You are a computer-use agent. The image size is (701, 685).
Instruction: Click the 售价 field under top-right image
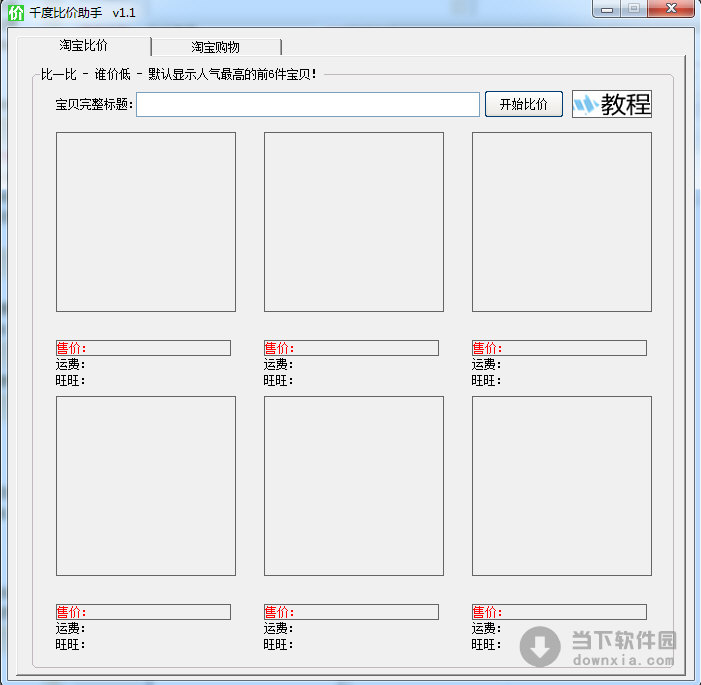[559, 348]
